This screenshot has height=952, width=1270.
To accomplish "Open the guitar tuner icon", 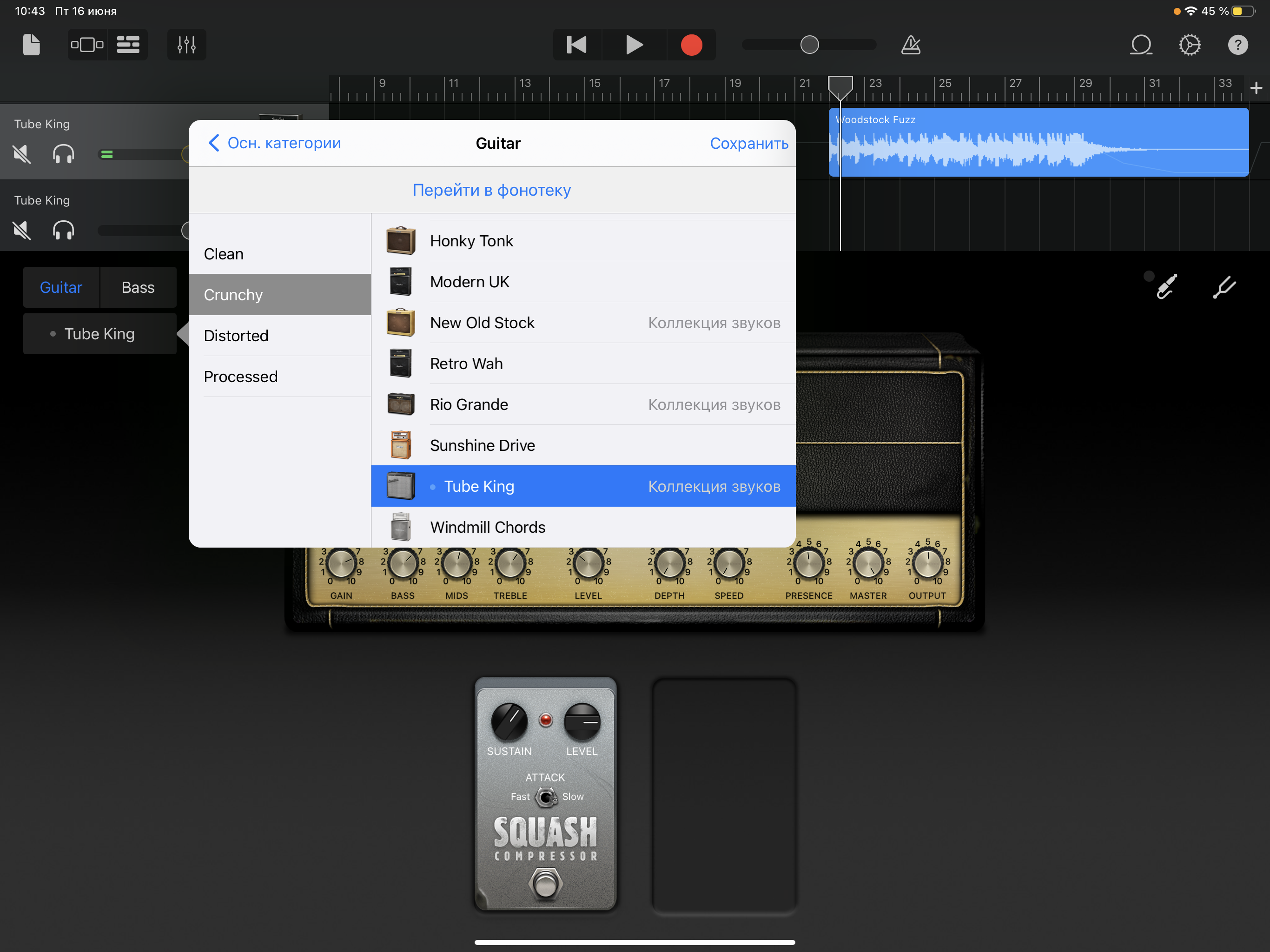I will pyautogui.click(x=1224, y=287).
